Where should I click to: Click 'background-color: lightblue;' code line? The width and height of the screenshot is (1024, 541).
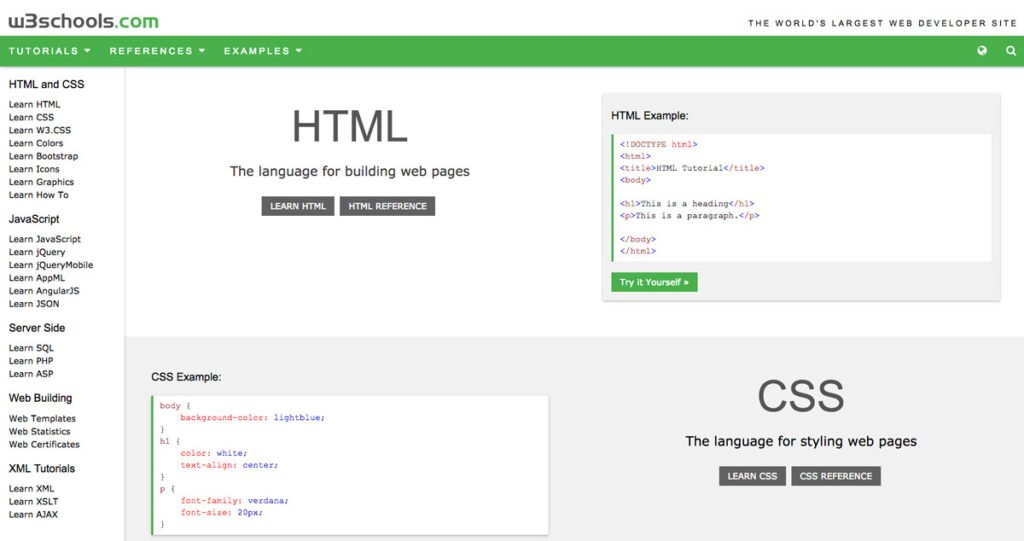253,418
